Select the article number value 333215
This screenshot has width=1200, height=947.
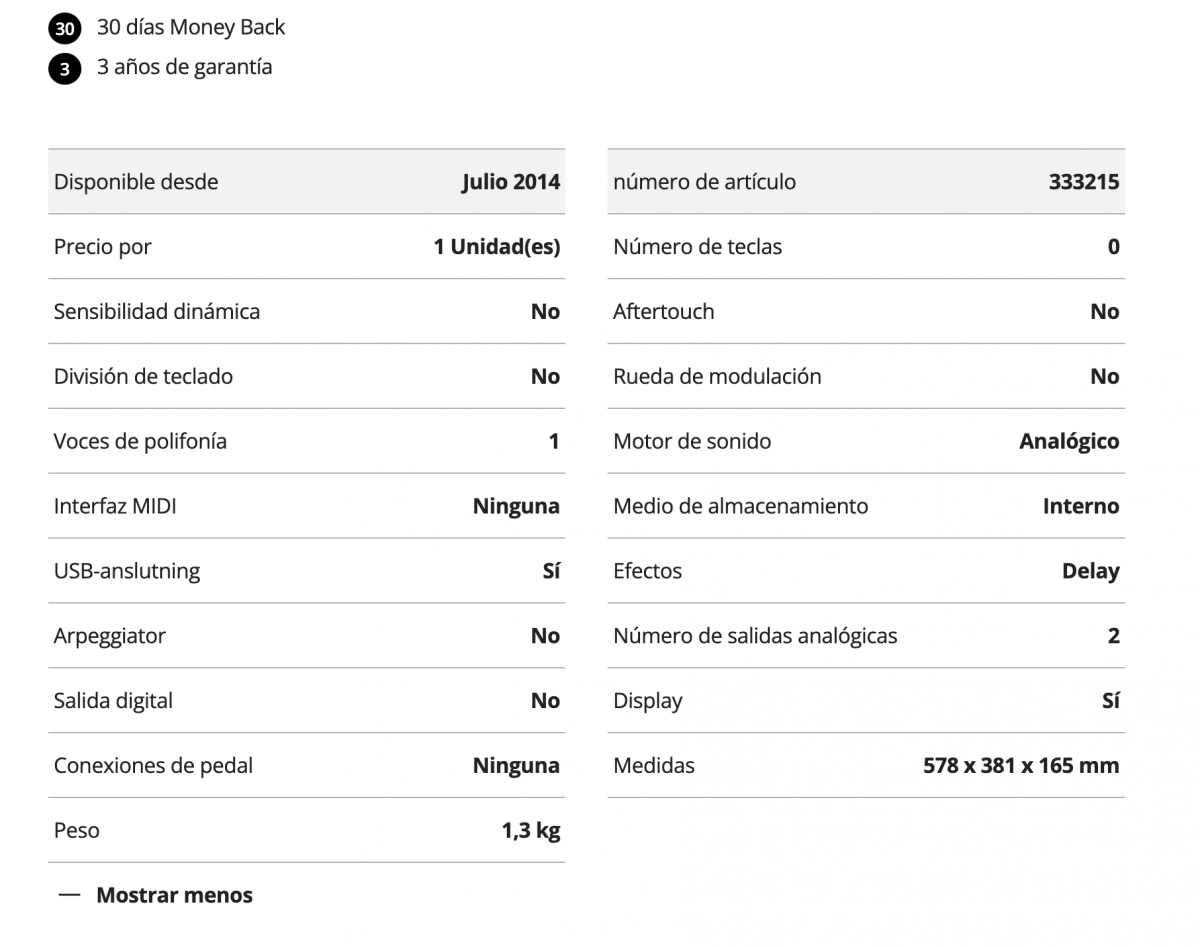tap(1083, 182)
